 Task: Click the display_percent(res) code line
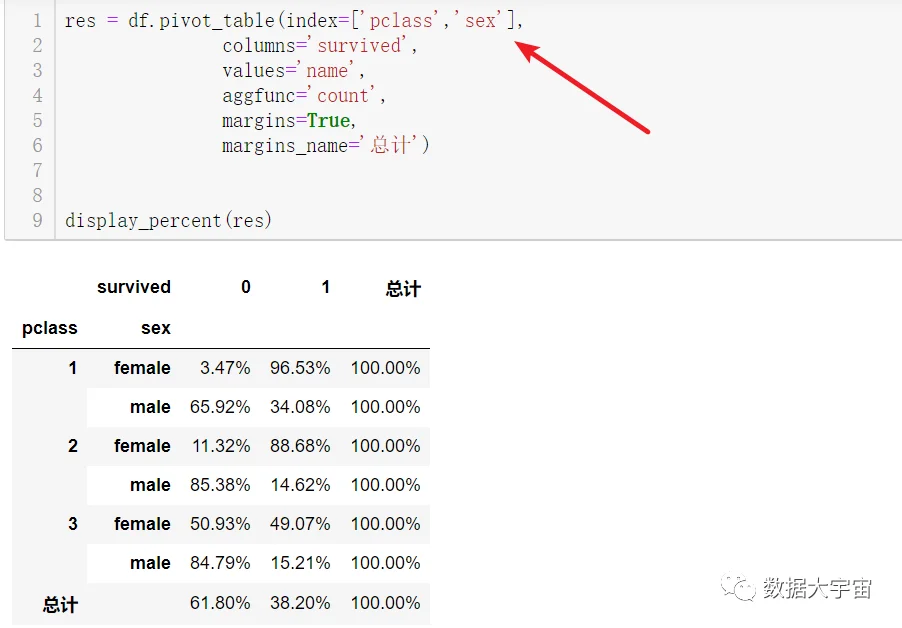tap(168, 220)
